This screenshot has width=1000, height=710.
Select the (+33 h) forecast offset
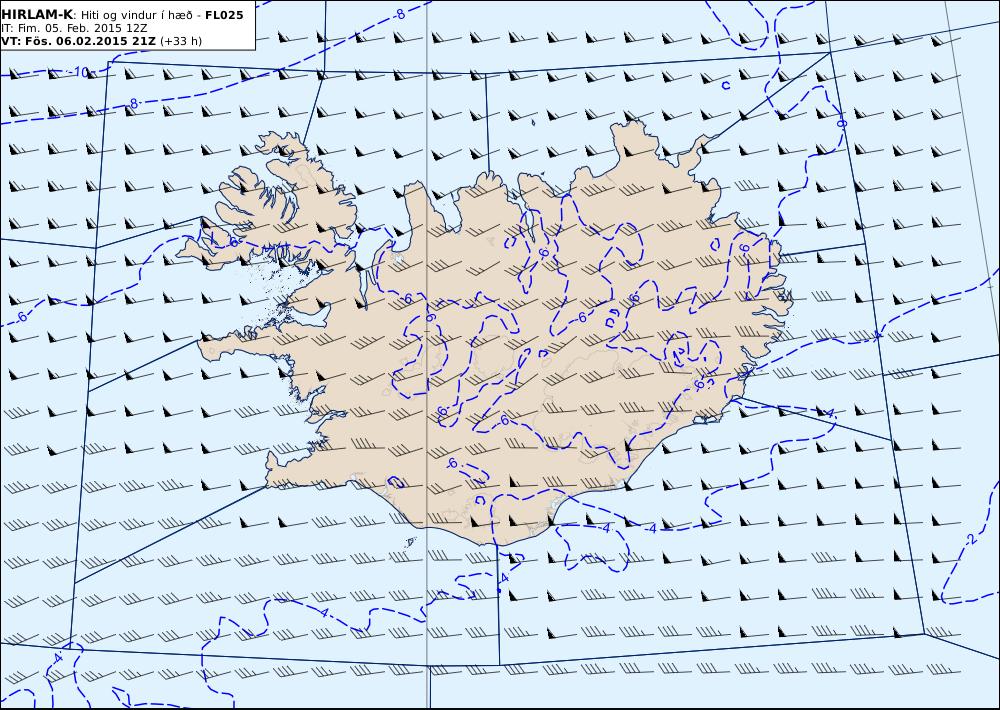coord(180,41)
